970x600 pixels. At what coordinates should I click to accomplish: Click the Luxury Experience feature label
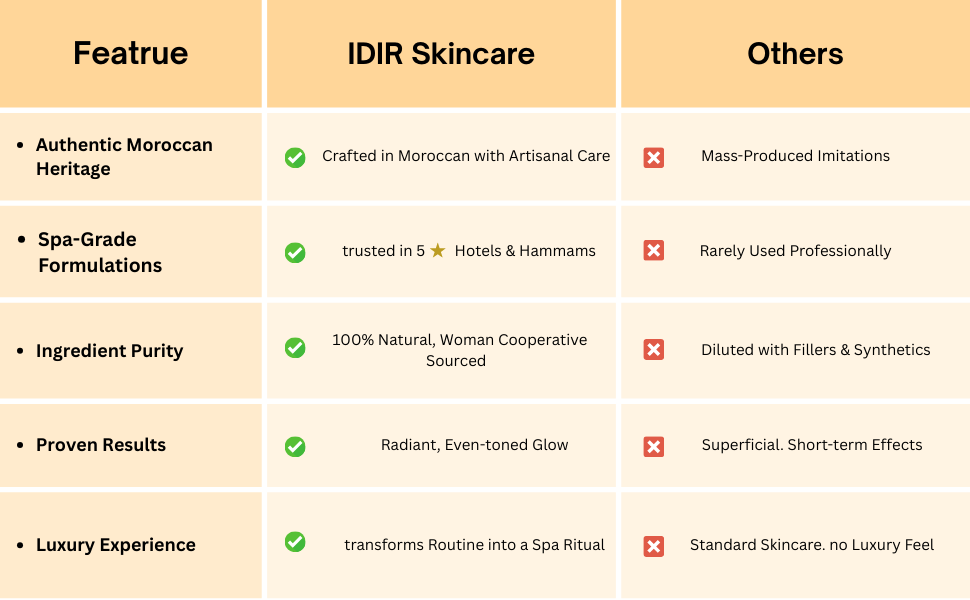pyautogui.click(x=116, y=545)
